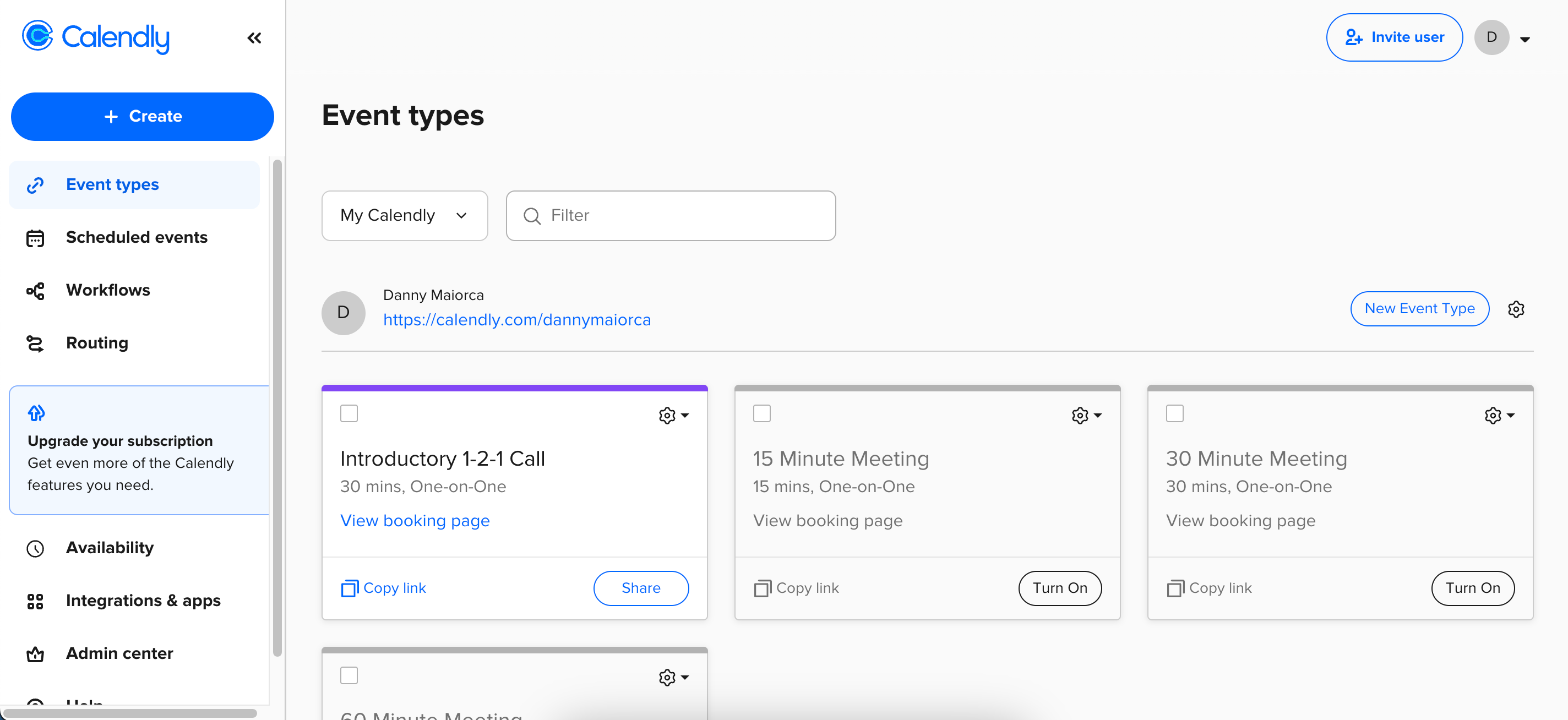
Task: Select the 15 Minute Meeting checkbox
Action: pyautogui.click(x=761, y=413)
